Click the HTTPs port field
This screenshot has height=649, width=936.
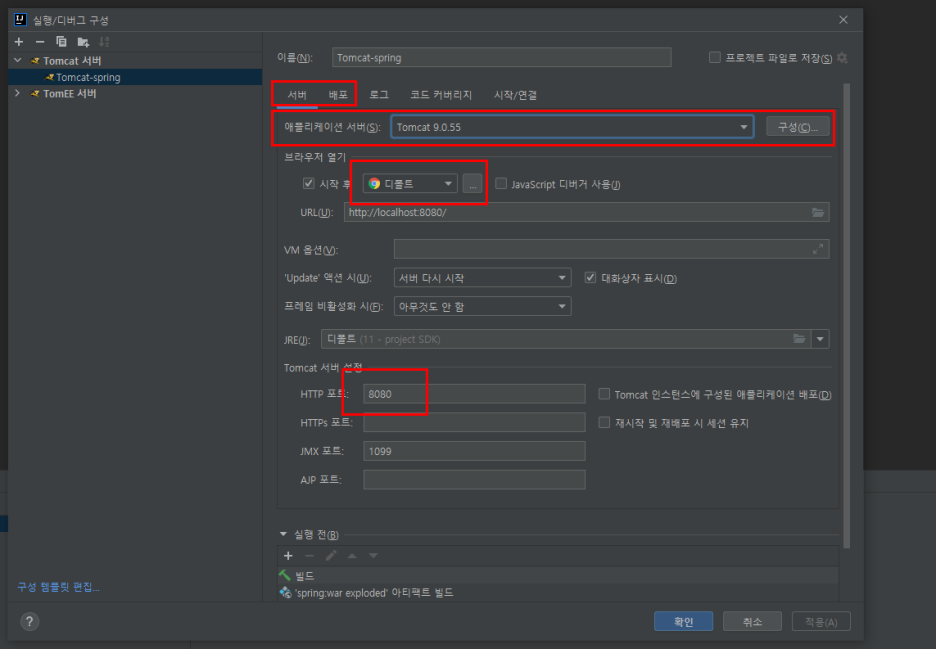[474, 422]
